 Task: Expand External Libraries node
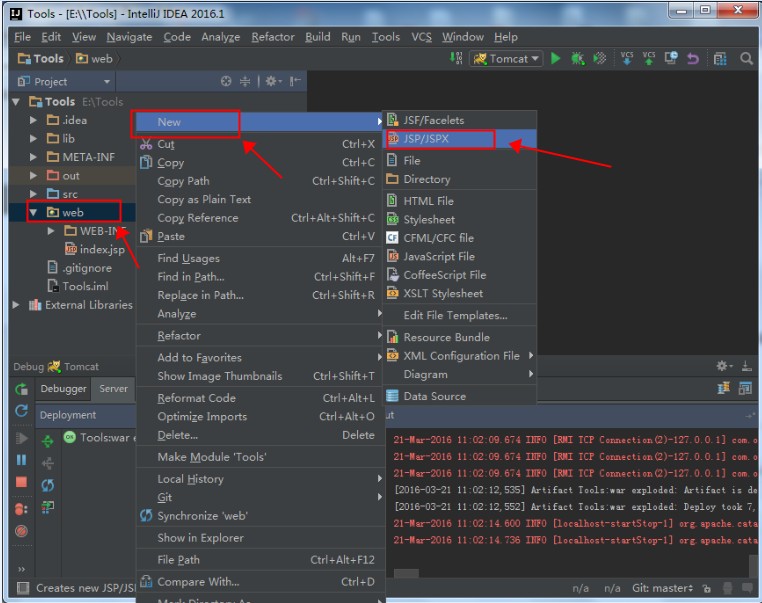click(x=16, y=305)
